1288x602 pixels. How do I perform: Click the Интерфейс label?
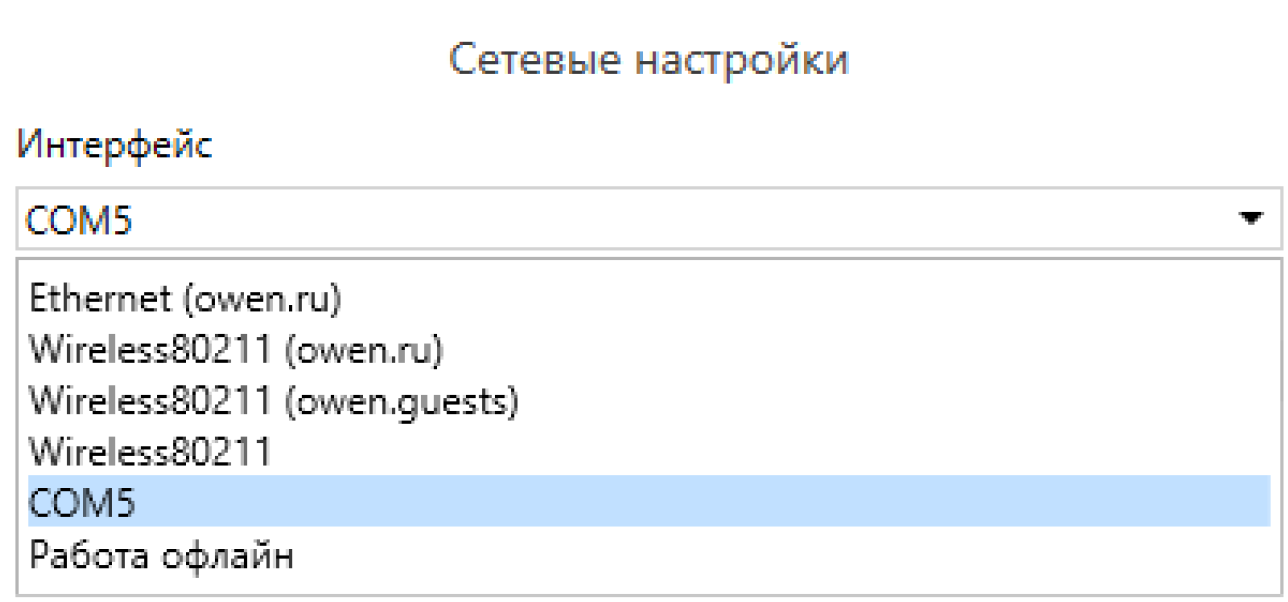coord(114,147)
